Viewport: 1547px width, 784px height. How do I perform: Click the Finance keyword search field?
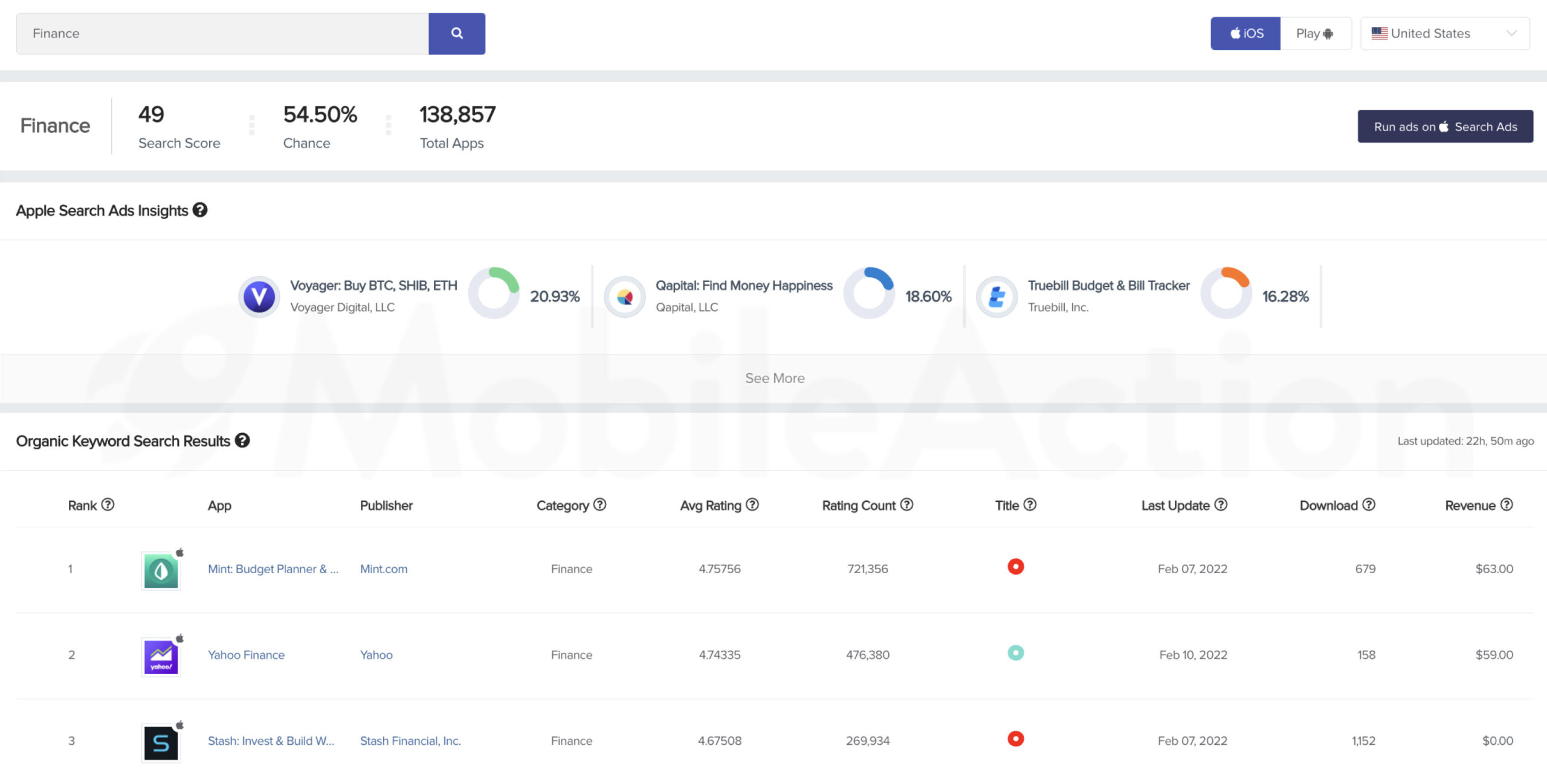tap(222, 33)
